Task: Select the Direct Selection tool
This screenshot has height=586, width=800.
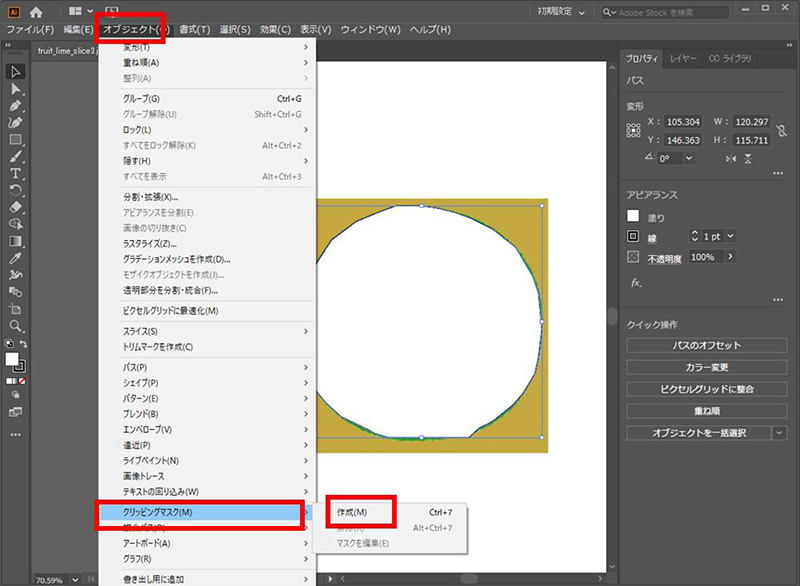Action: tap(16, 89)
